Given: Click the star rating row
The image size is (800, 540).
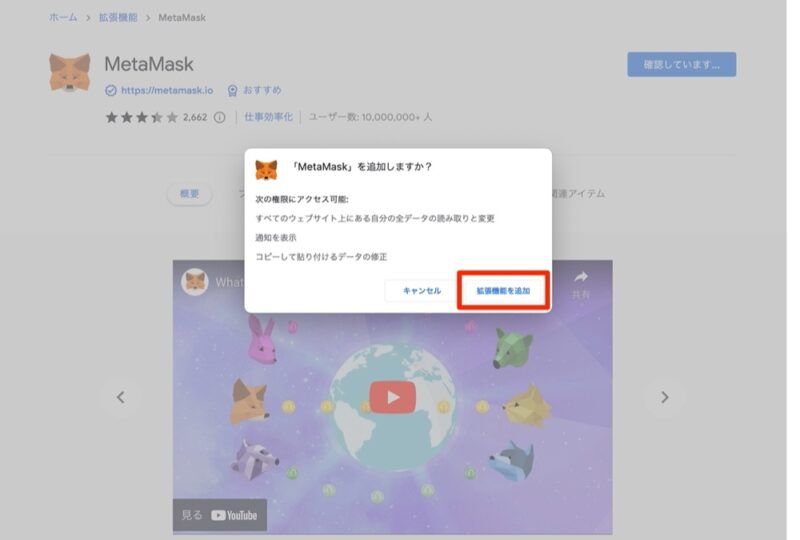Looking at the screenshot, I should pos(141,117).
